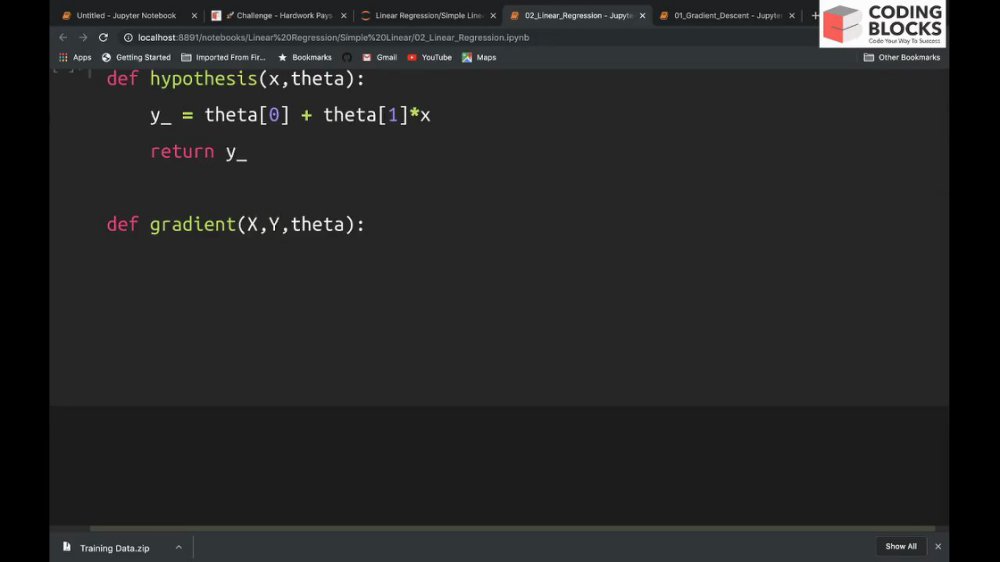Image resolution: width=1000 pixels, height=562 pixels.
Task: Open the star Bookmarks shortcut
Action: tap(305, 57)
